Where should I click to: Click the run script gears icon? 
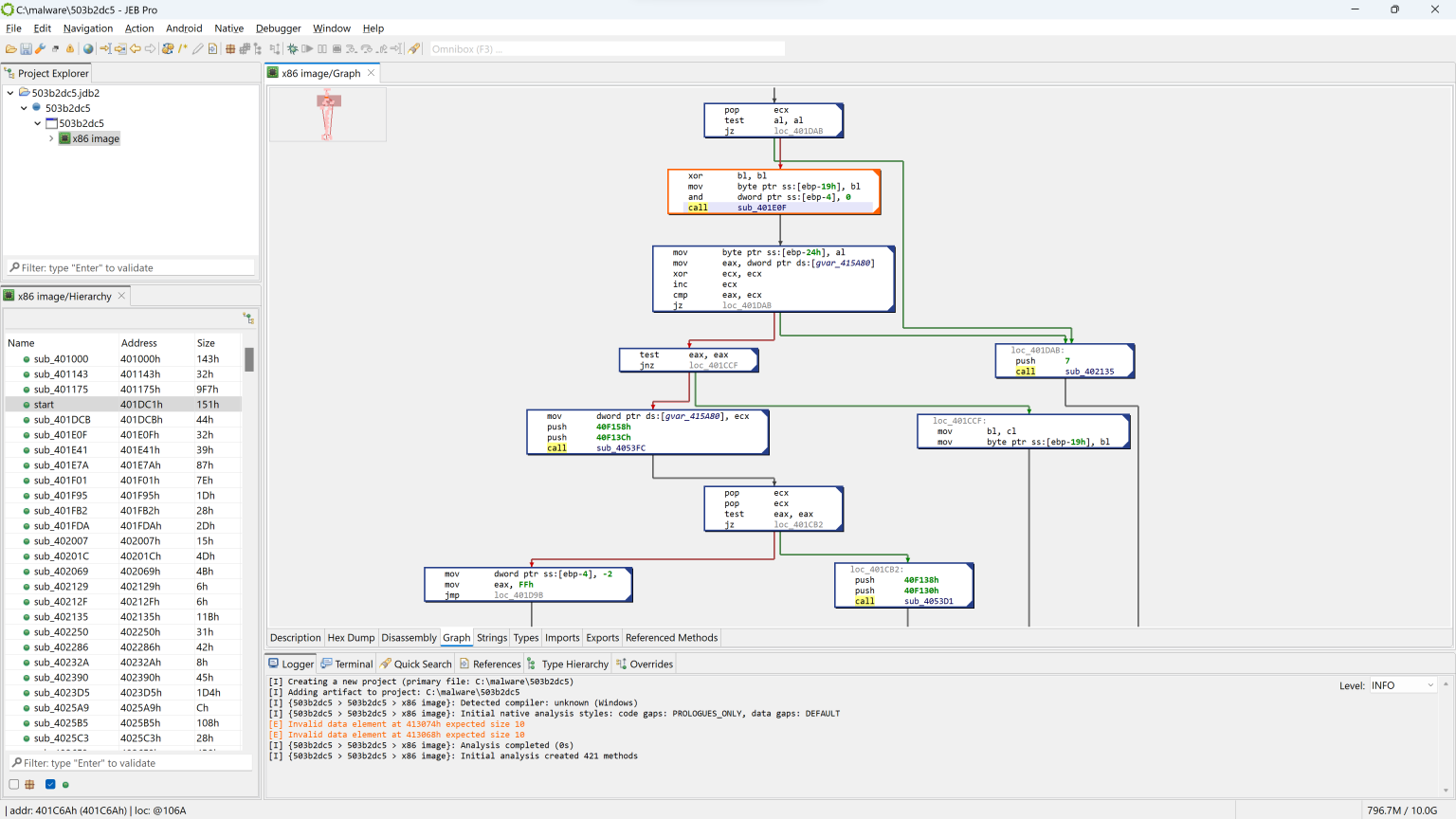pos(167,48)
